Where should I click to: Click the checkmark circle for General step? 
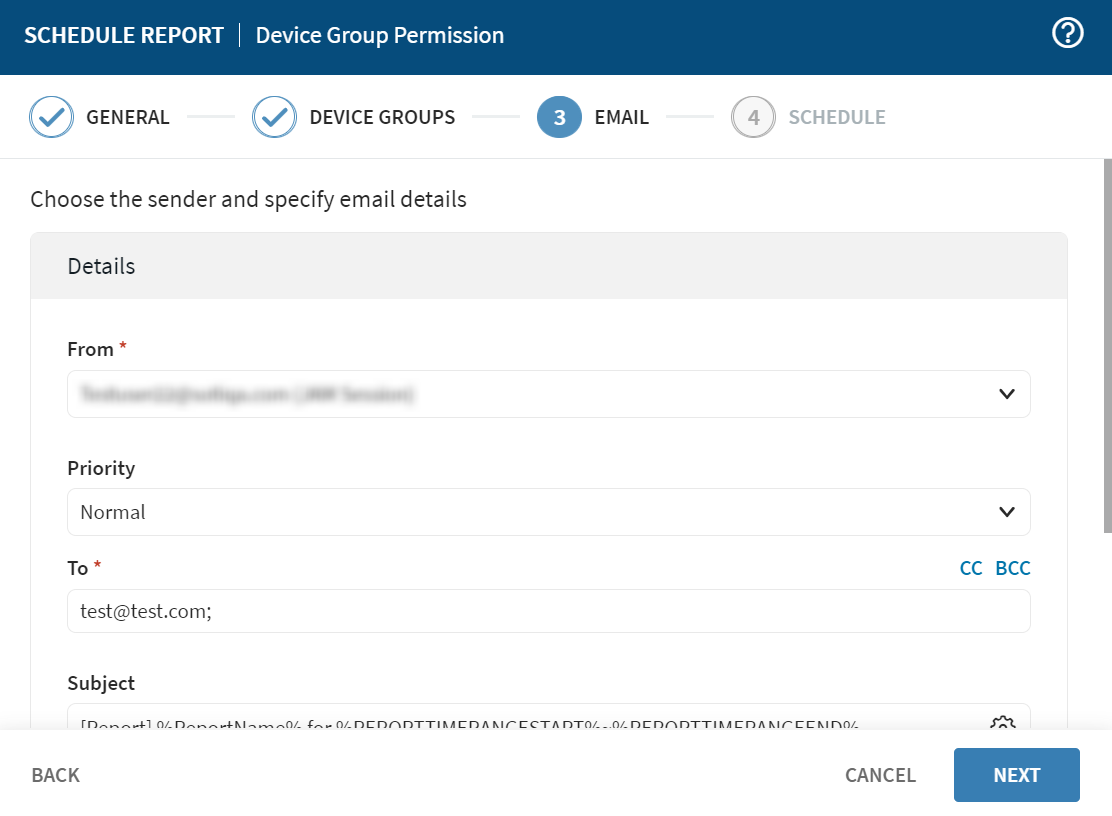point(51,117)
